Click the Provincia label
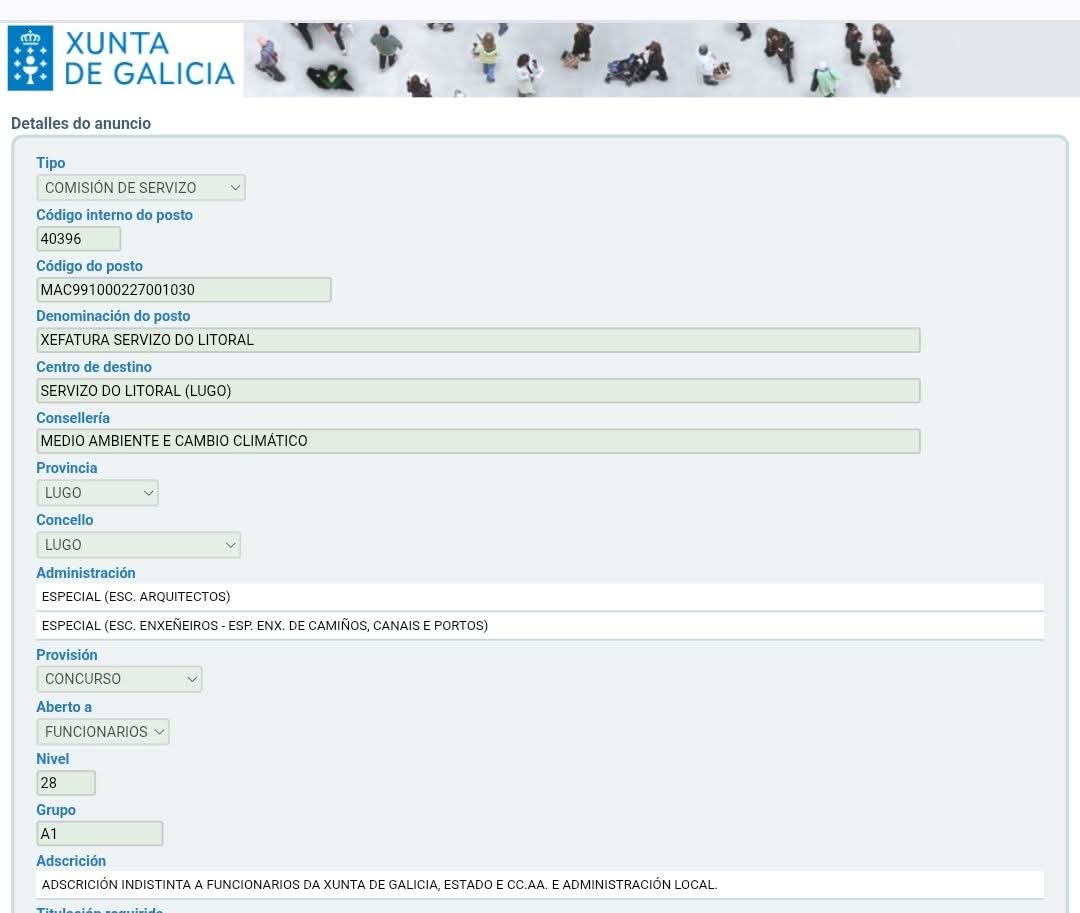 67,468
